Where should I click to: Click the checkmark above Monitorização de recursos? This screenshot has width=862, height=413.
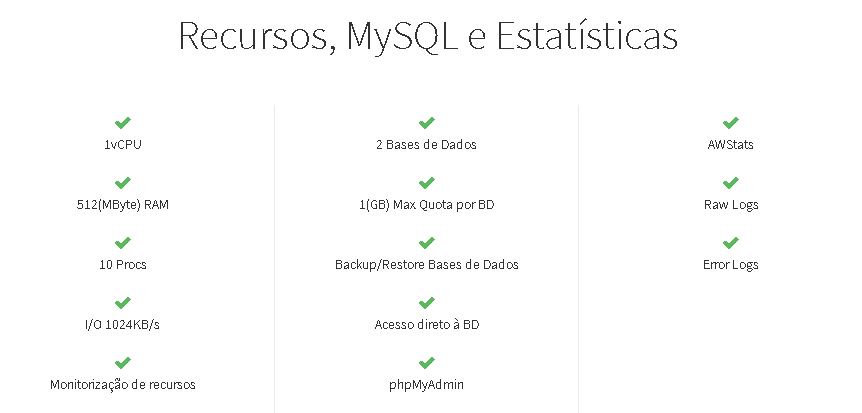coord(123,362)
